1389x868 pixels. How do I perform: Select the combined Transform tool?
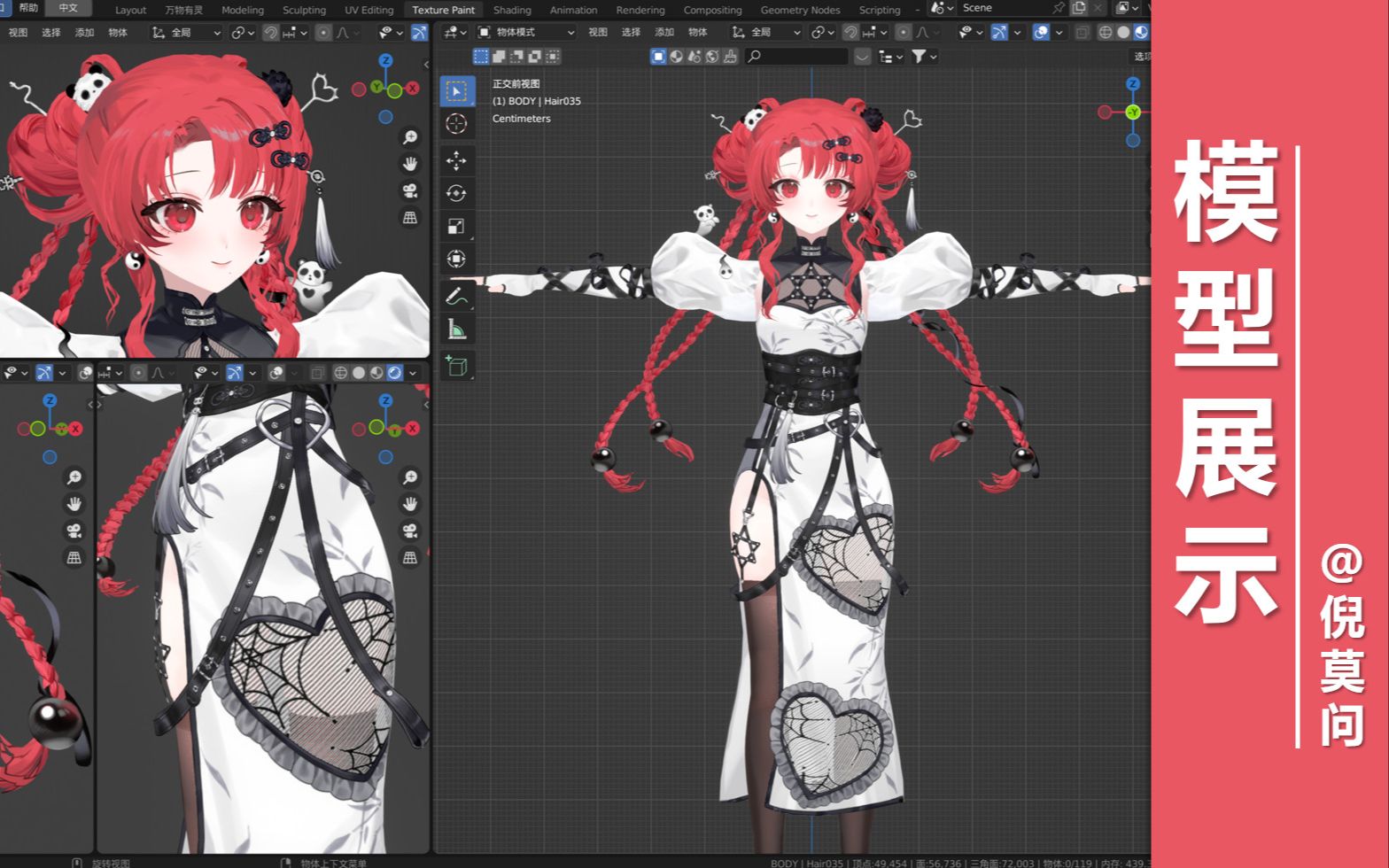[x=456, y=260]
